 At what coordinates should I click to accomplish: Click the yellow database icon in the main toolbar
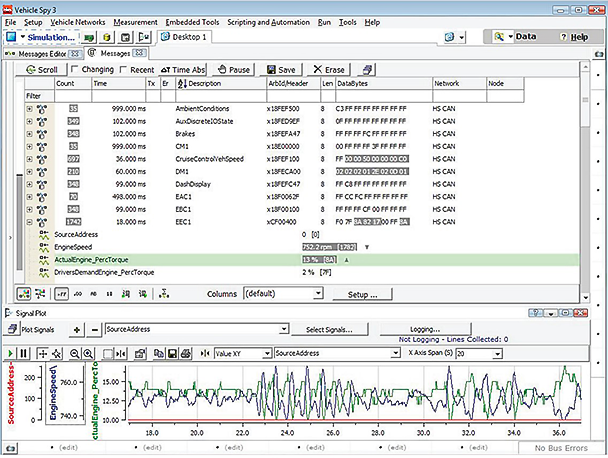click(107, 38)
